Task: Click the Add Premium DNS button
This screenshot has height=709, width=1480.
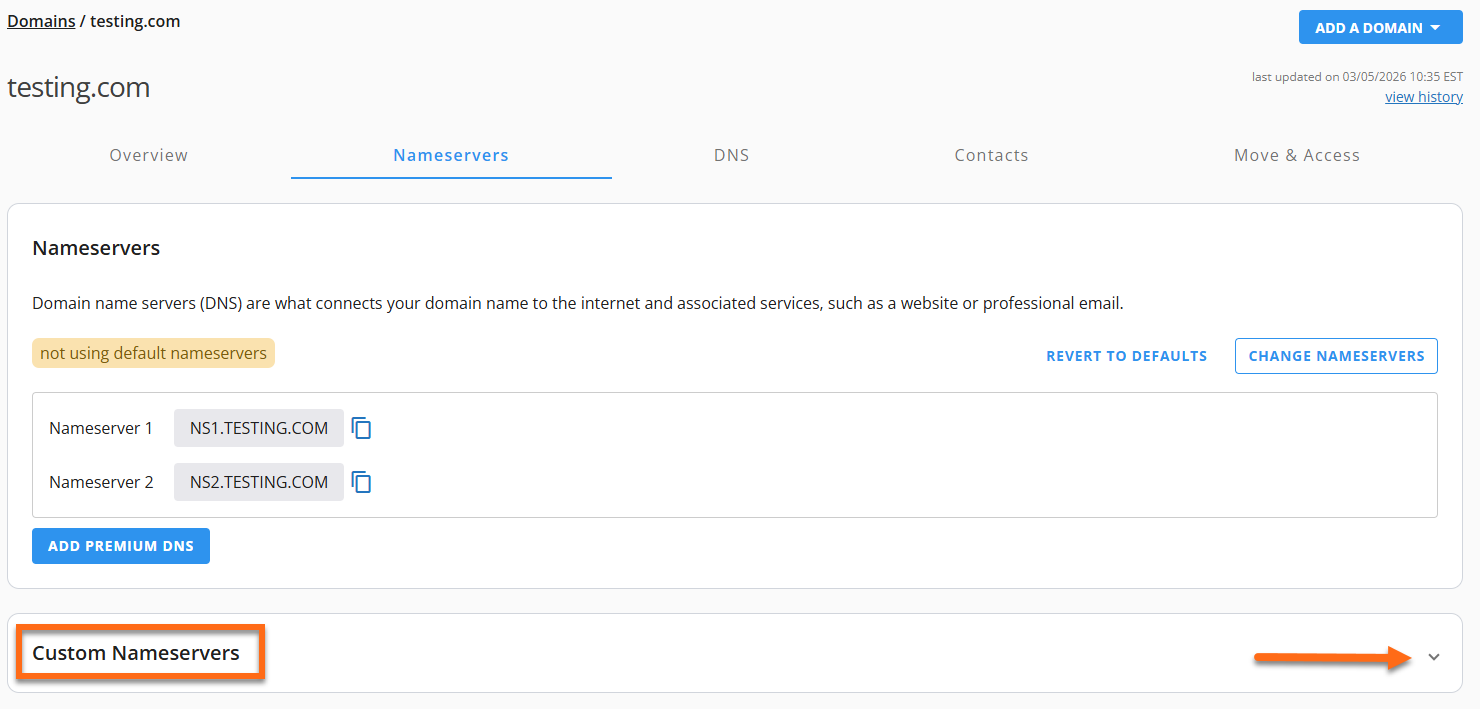Action: click(x=121, y=546)
